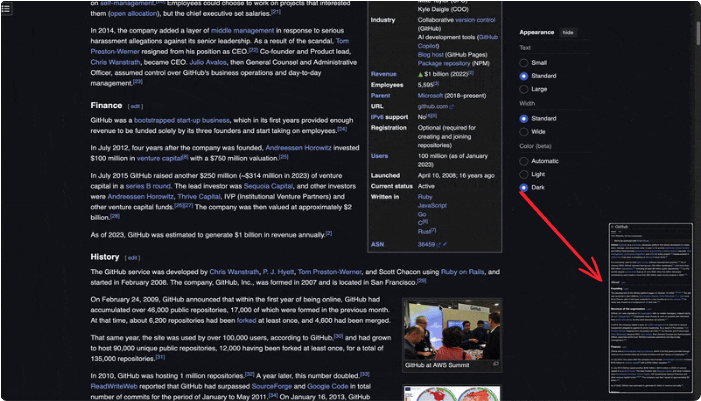The width and height of the screenshot is (701, 401).
Task: Select the Small text size option
Action: [524, 62]
